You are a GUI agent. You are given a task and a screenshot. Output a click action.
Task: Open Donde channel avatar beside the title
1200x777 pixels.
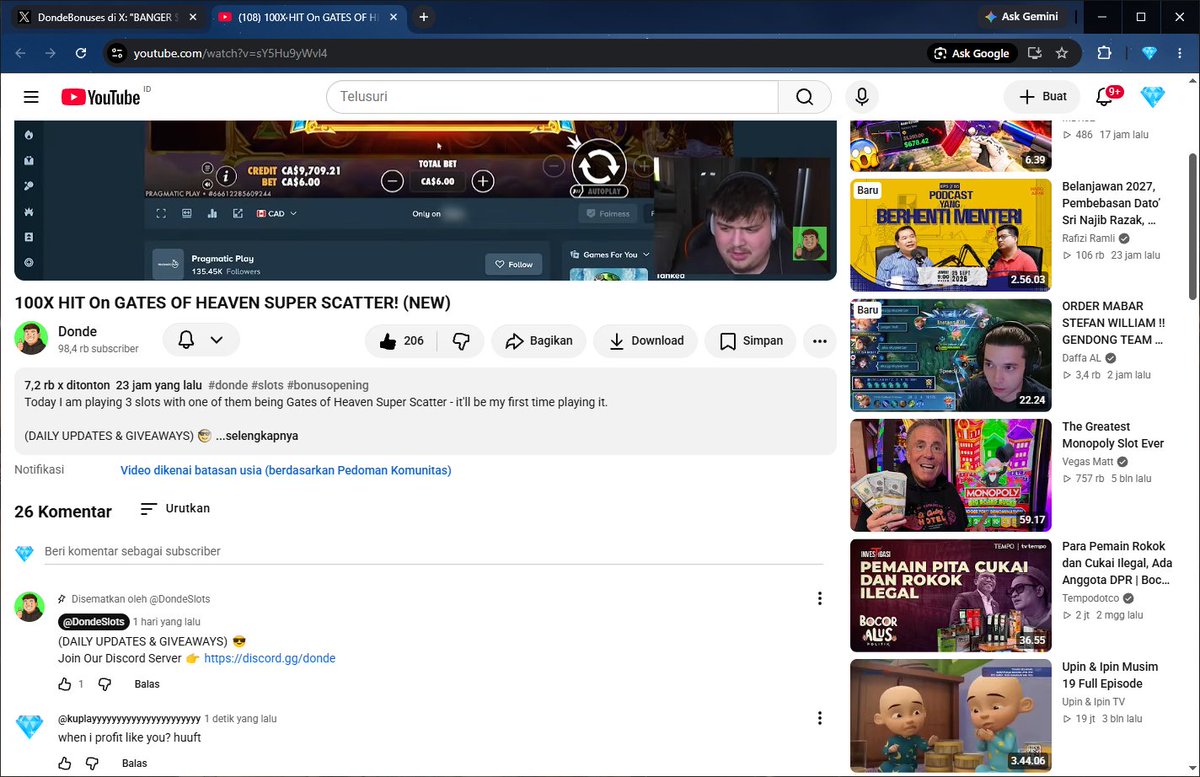[31, 339]
